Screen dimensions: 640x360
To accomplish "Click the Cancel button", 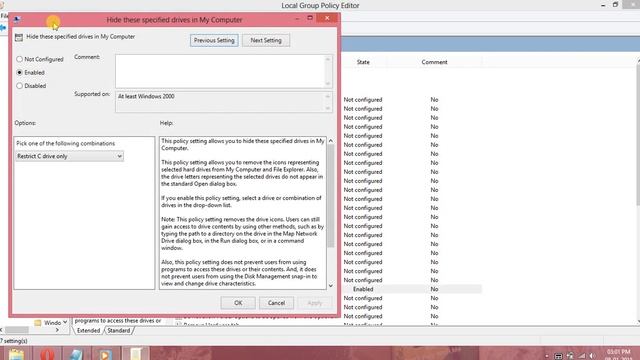I will pos(276,303).
